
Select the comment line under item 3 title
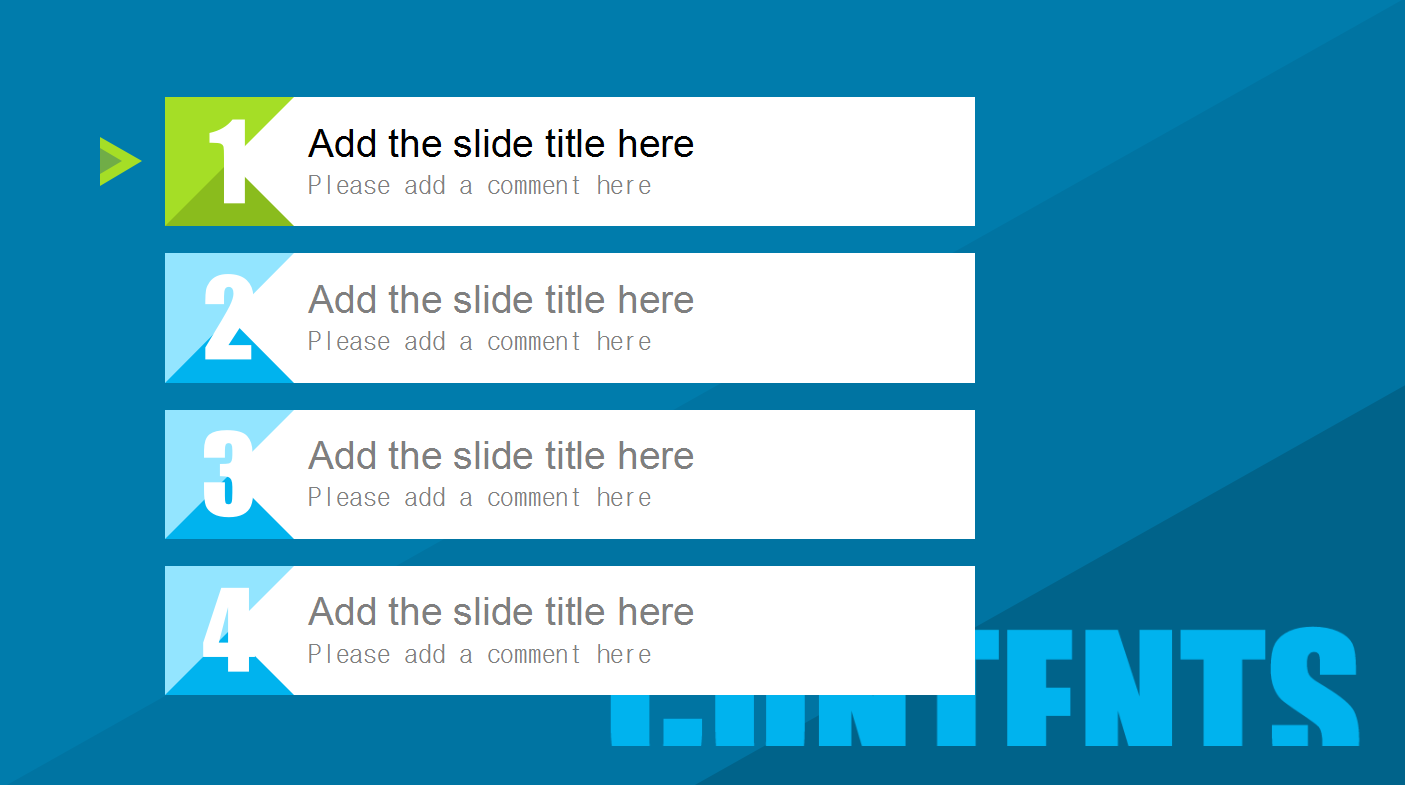point(479,498)
